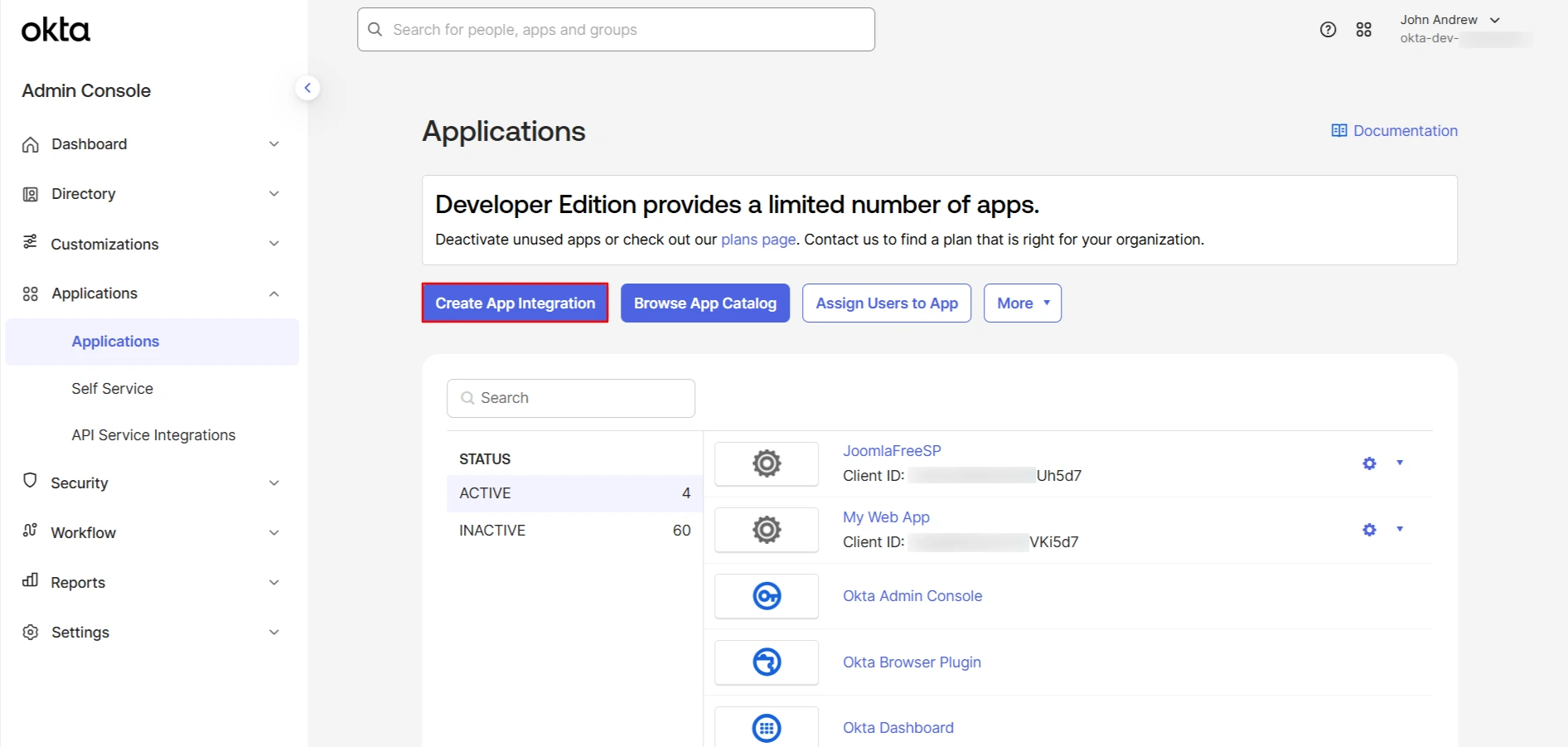The height and width of the screenshot is (747, 1568).
Task: Click the Applications grid icon in sidebar
Action: click(31, 293)
